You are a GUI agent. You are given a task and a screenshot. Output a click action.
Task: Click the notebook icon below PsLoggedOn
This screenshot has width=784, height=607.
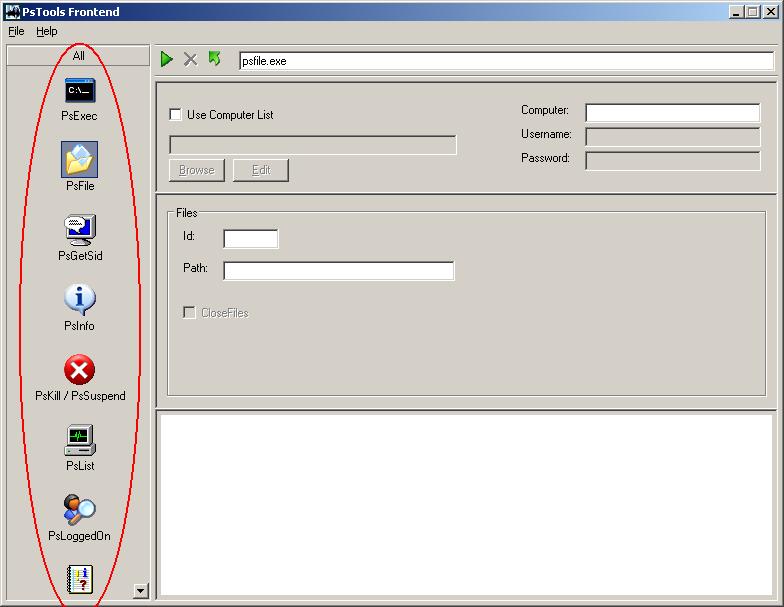80,579
